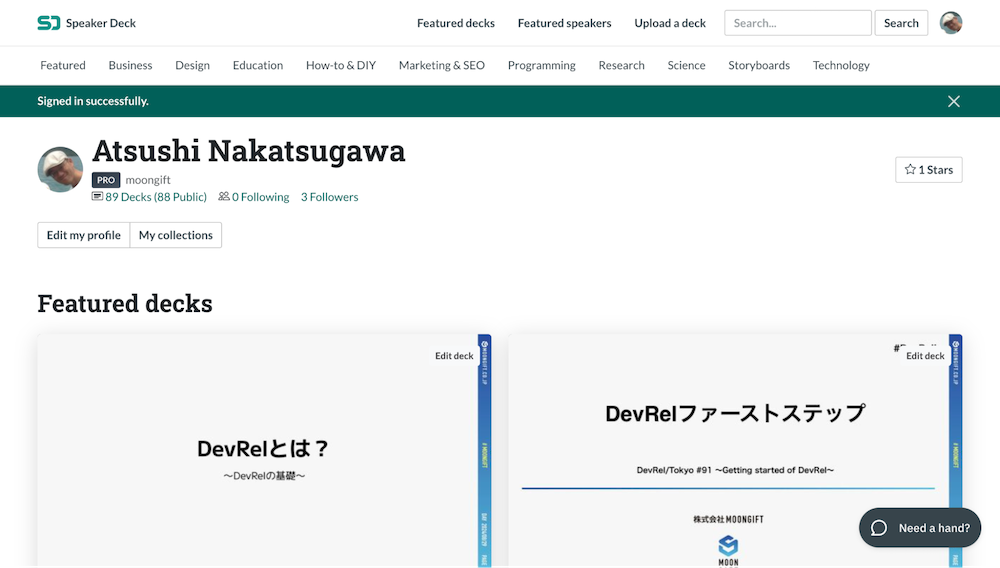Click the decks icon beside 89 Decks
Screen dimensions: 1000x568
pos(98,196)
